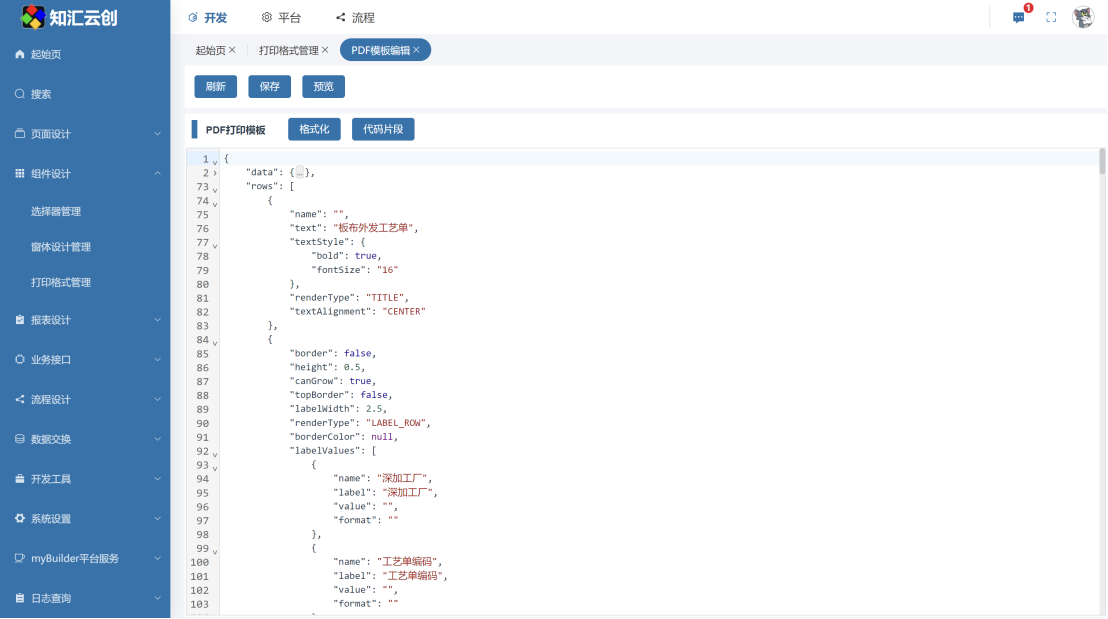Image resolution: width=1108 pixels, height=619 pixels.
Task: Click the 页面设计 sidebar icon
Action: click(20, 134)
